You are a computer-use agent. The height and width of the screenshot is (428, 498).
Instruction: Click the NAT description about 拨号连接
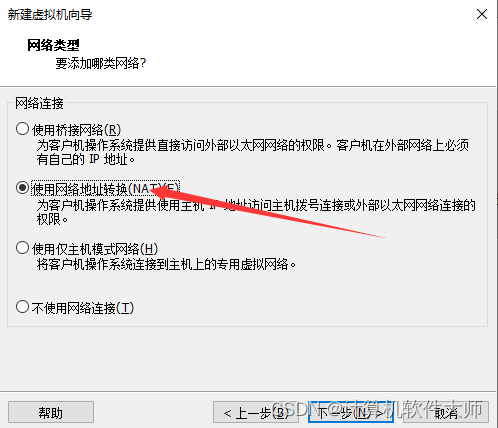(256, 212)
